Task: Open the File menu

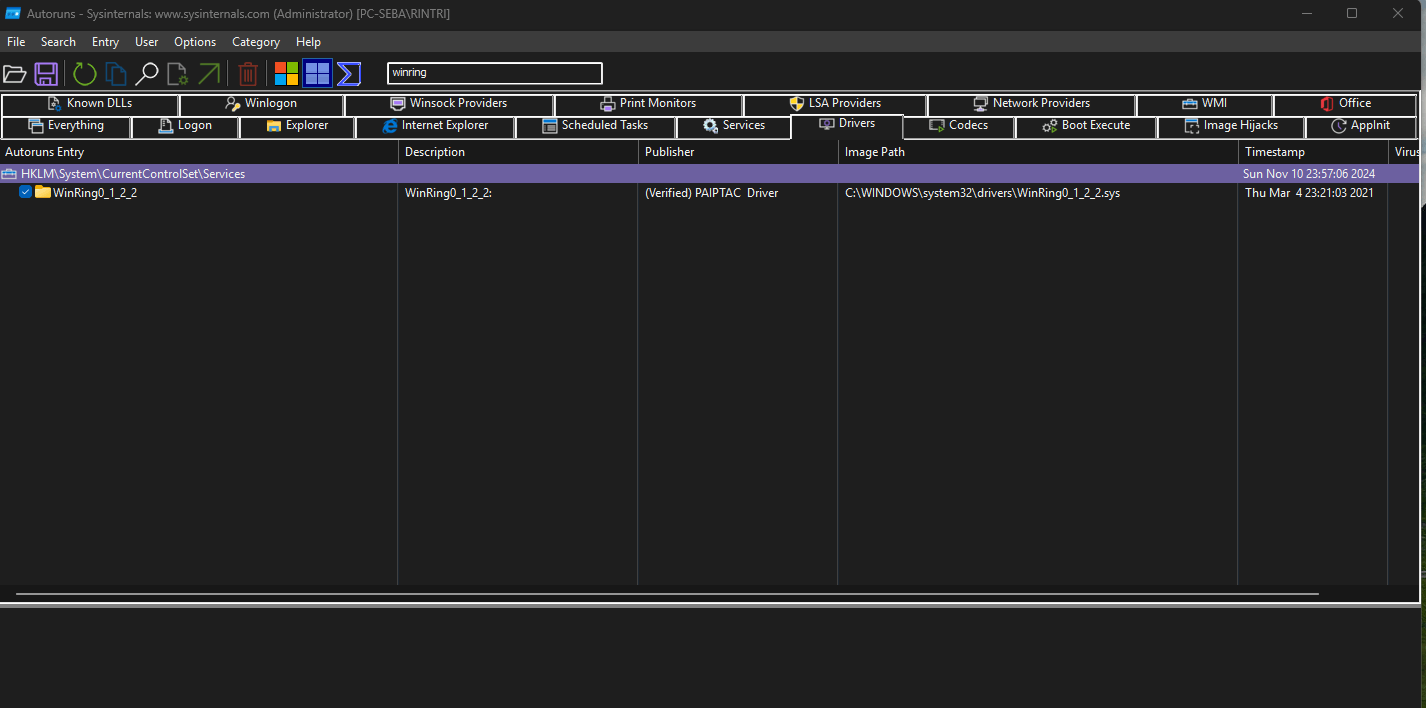Action: point(16,42)
